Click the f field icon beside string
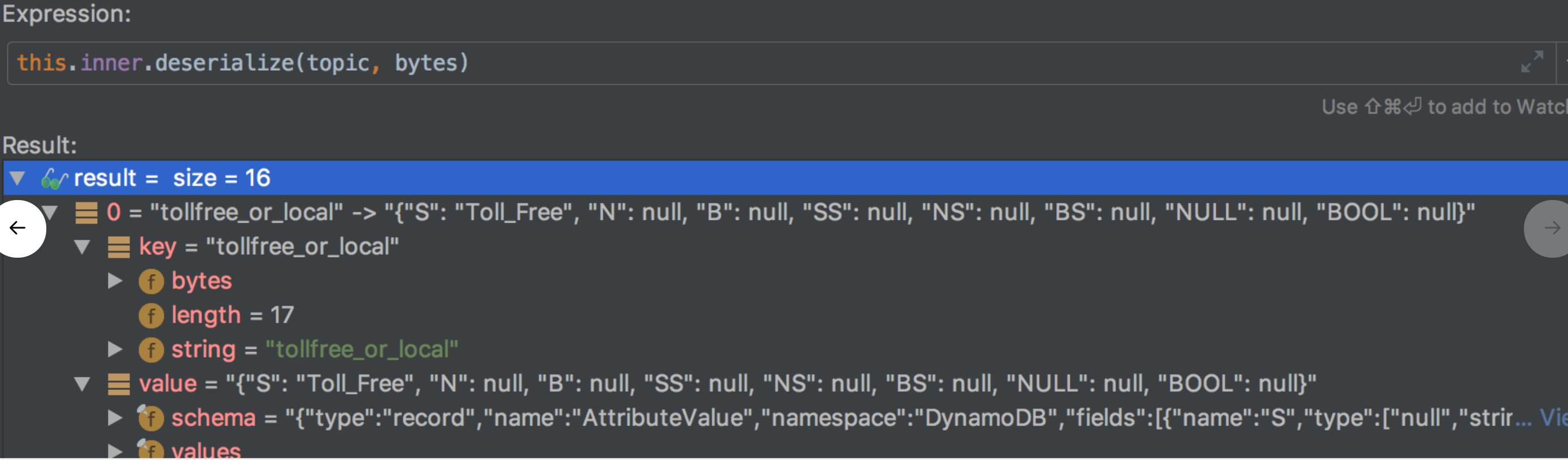1568x460 pixels. click(150, 349)
